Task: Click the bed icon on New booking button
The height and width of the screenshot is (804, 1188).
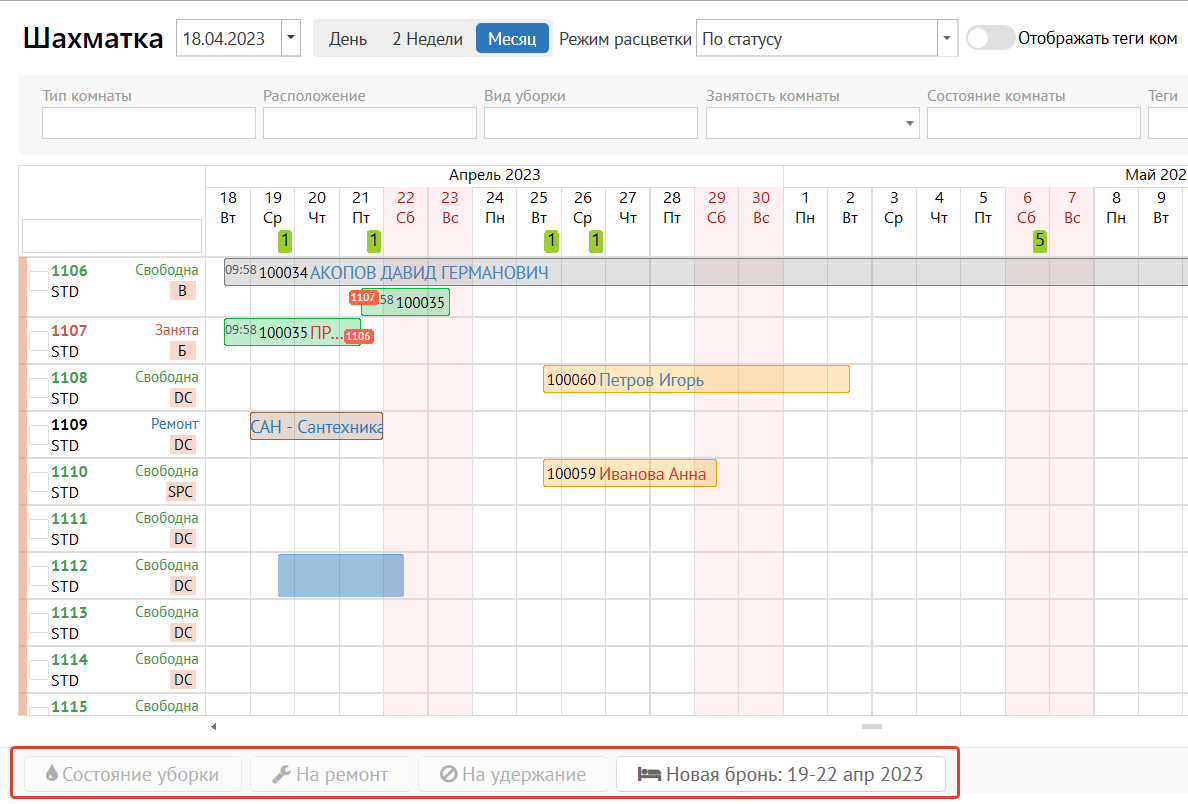Action: click(x=649, y=774)
